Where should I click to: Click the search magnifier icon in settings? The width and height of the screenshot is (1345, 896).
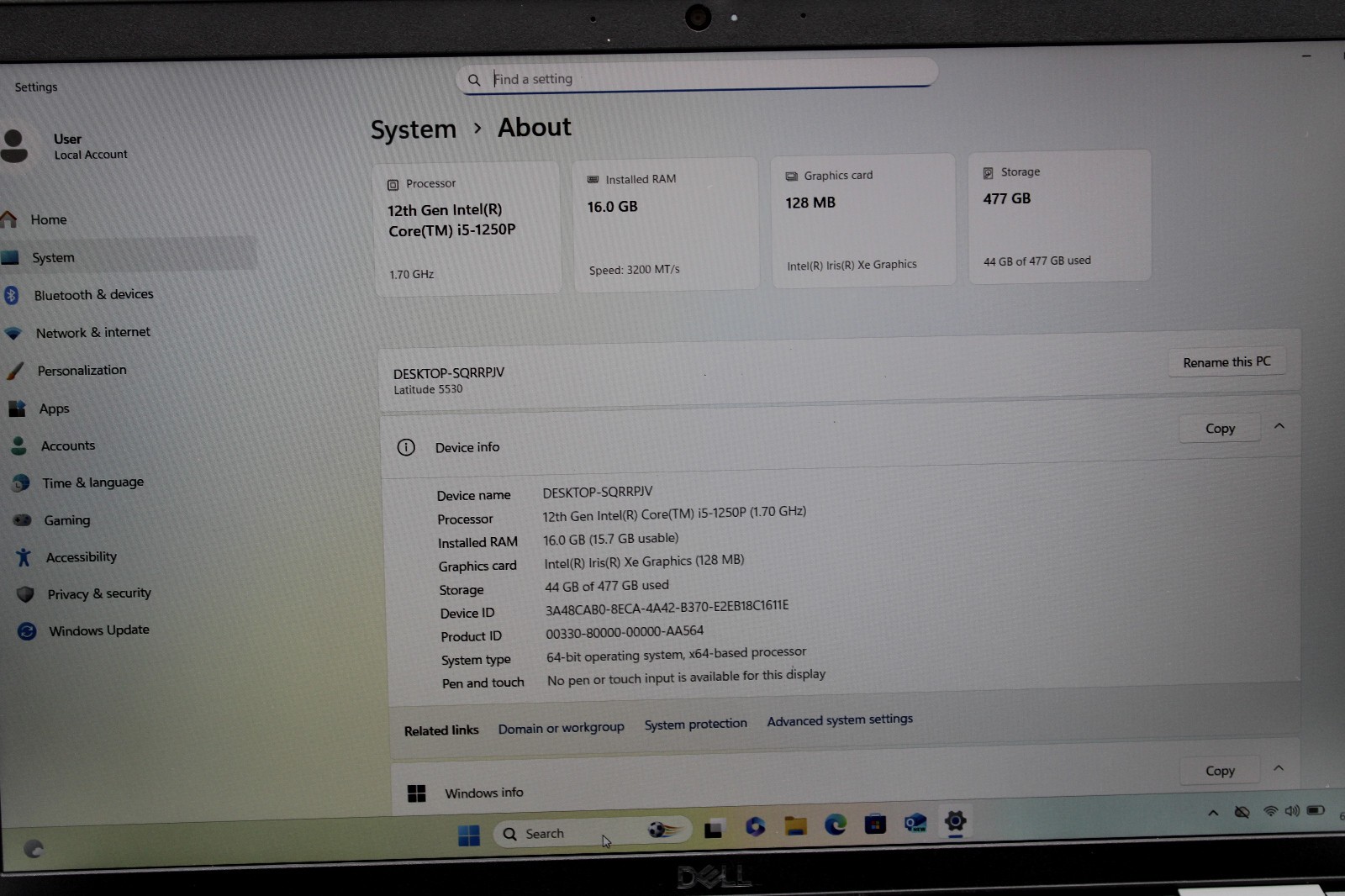[474, 80]
